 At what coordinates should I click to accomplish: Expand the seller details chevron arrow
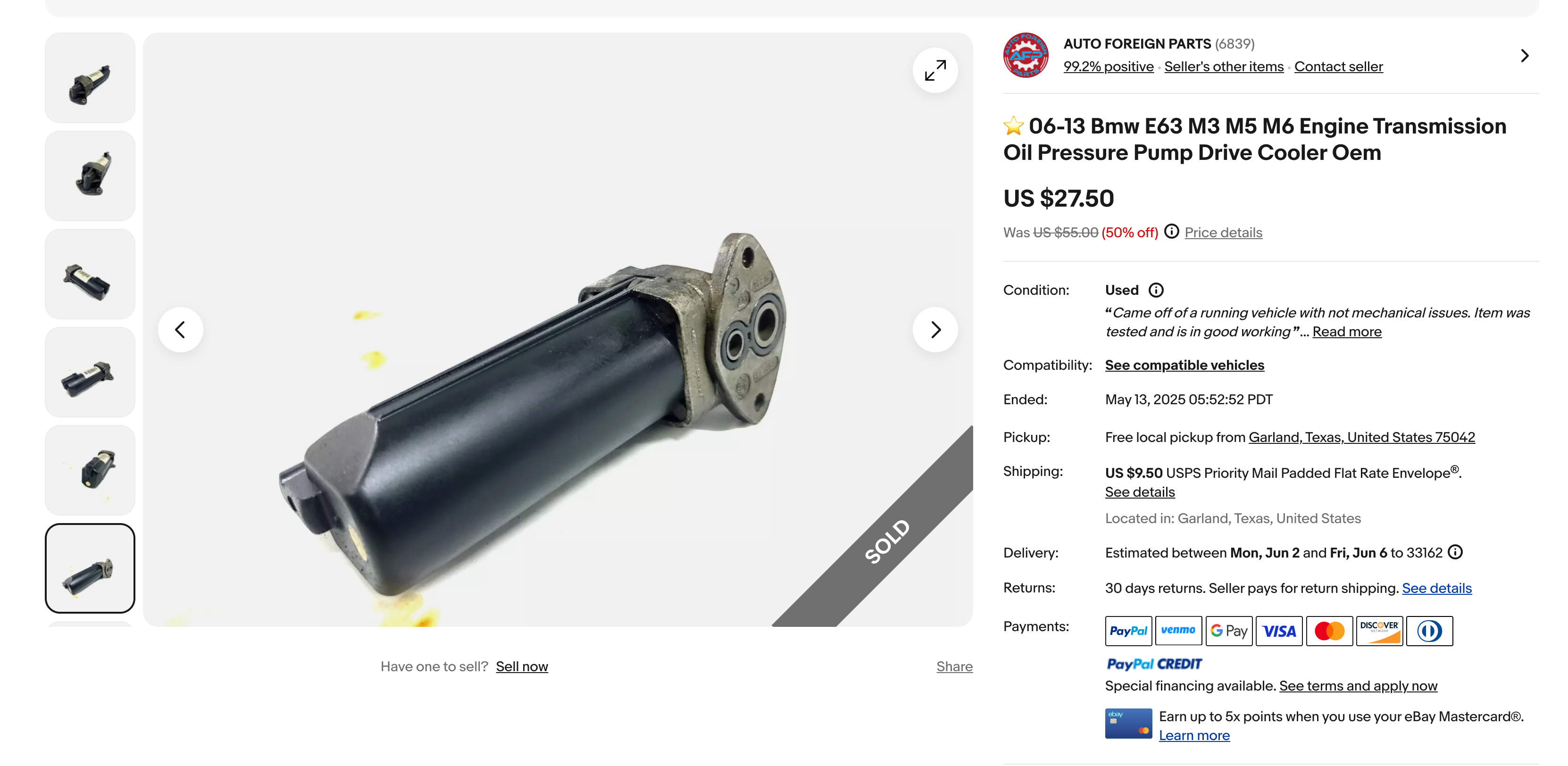[1524, 55]
